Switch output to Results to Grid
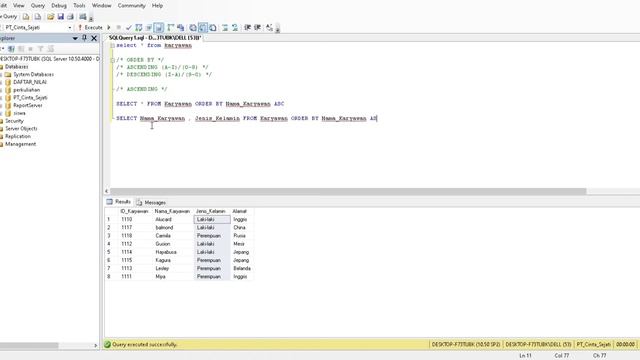This screenshot has width=640, height=360. [x=203, y=27]
